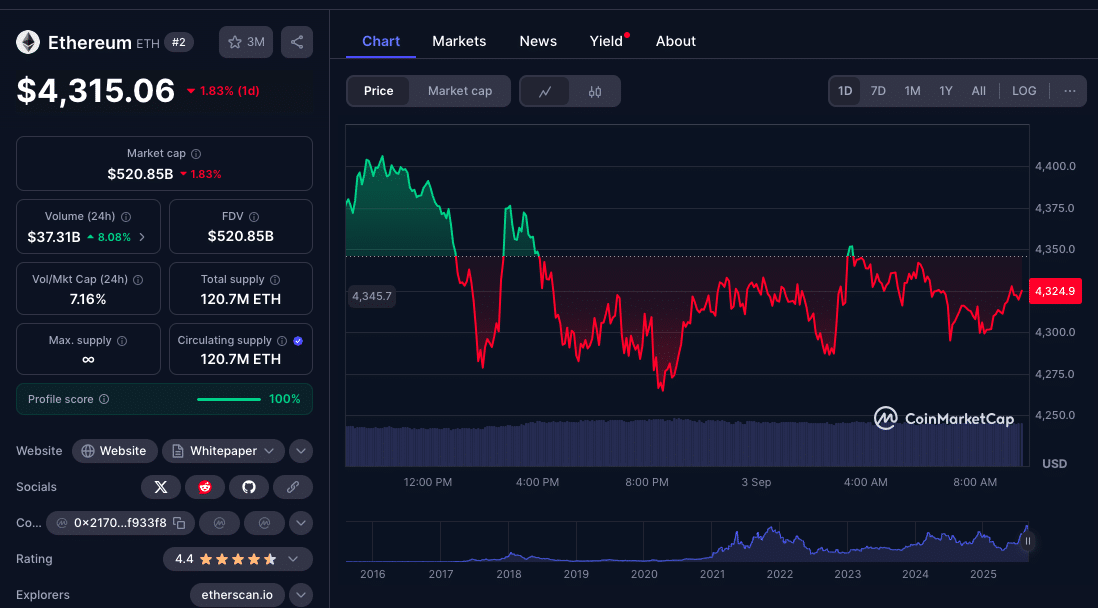Image resolution: width=1098 pixels, height=608 pixels.
Task: Click the 4,345.7 opening price label
Action: (372, 296)
